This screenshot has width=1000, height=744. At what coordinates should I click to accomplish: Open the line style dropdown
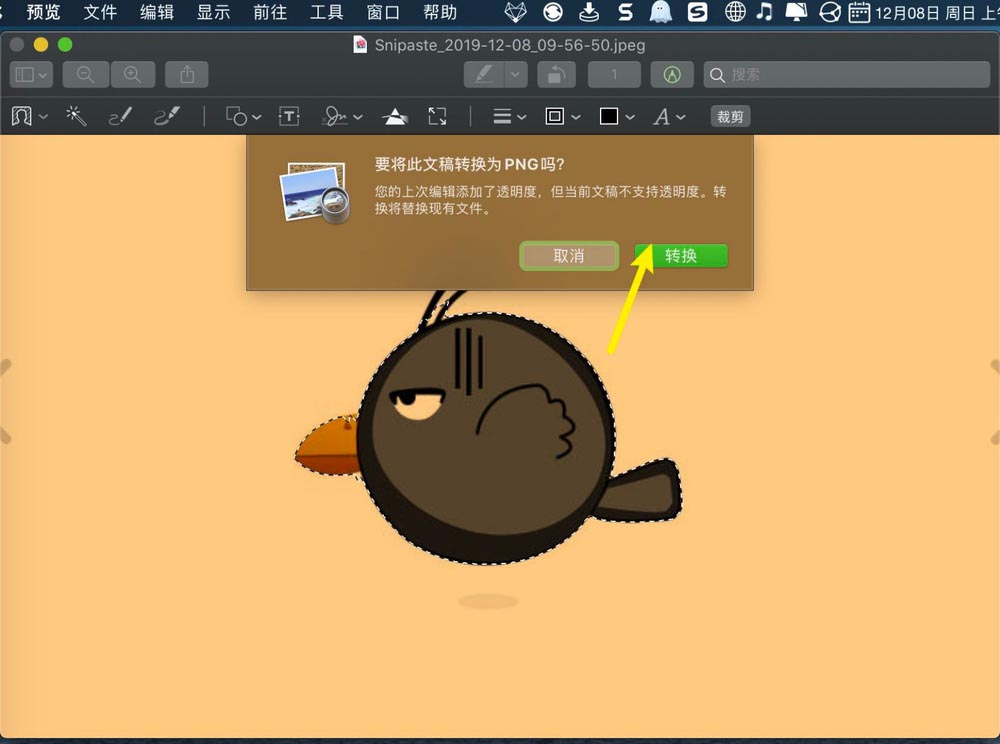[x=509, y=116]
